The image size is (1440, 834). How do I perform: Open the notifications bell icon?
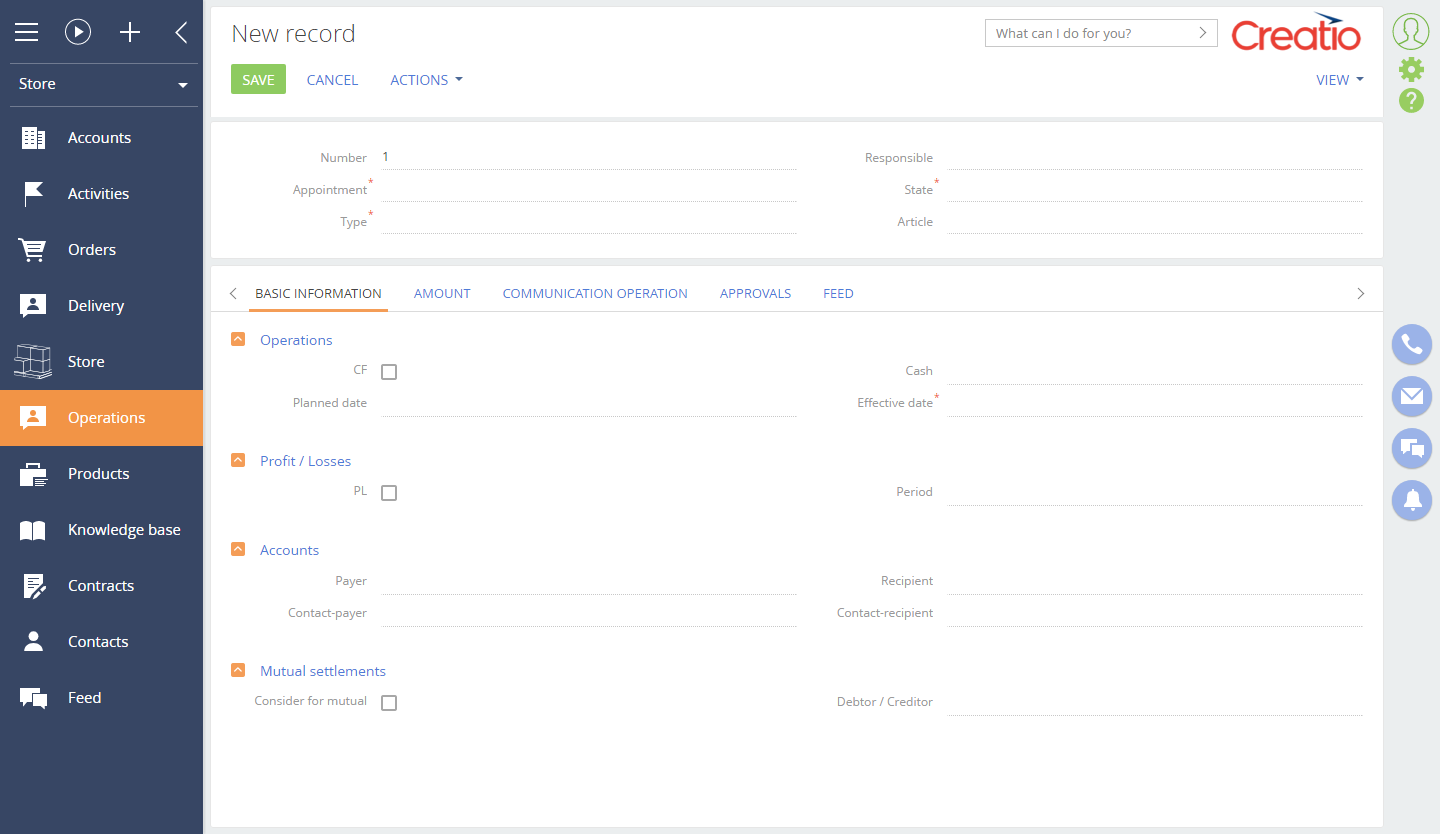[1411, 500]
